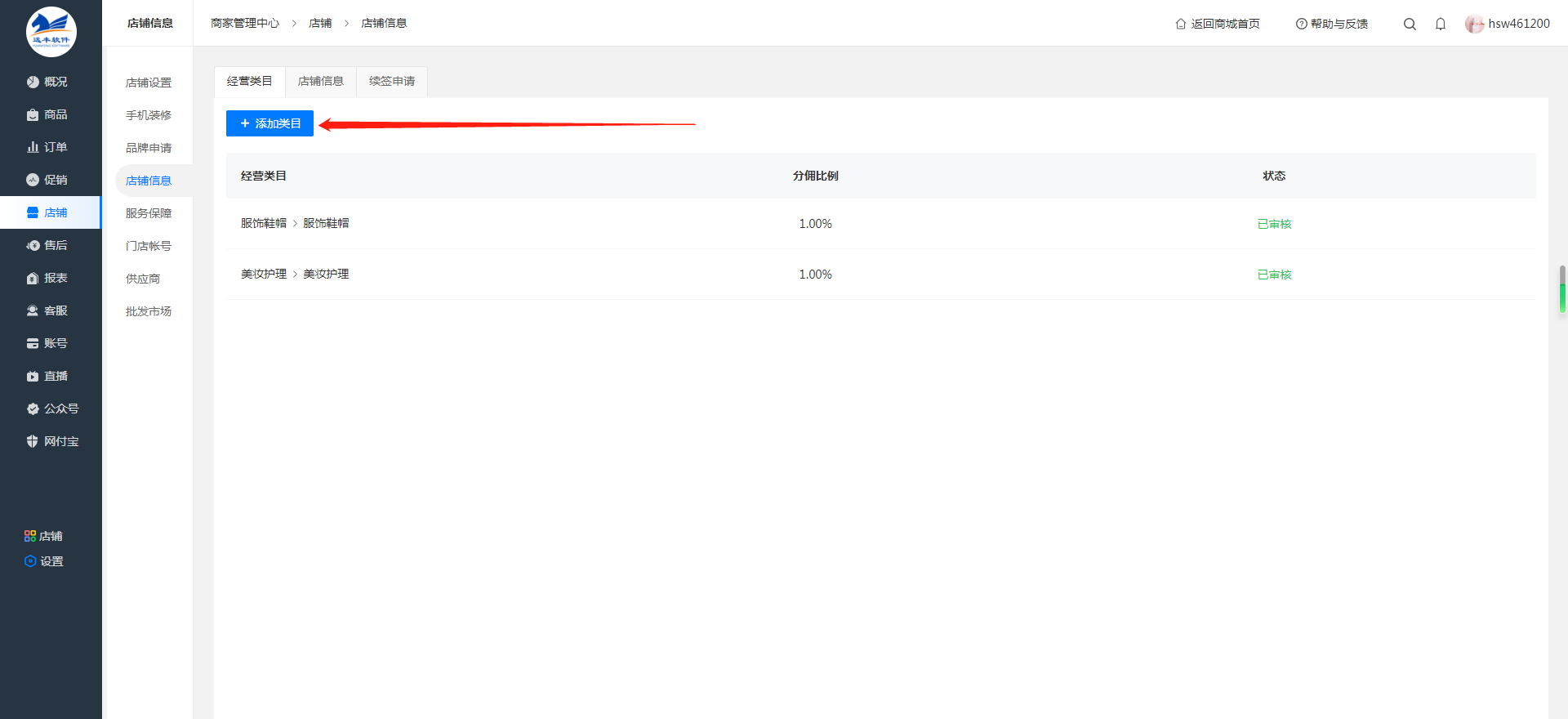
Task: Click the 商家管理中心 breadcrumb
Action: (245, 23)
